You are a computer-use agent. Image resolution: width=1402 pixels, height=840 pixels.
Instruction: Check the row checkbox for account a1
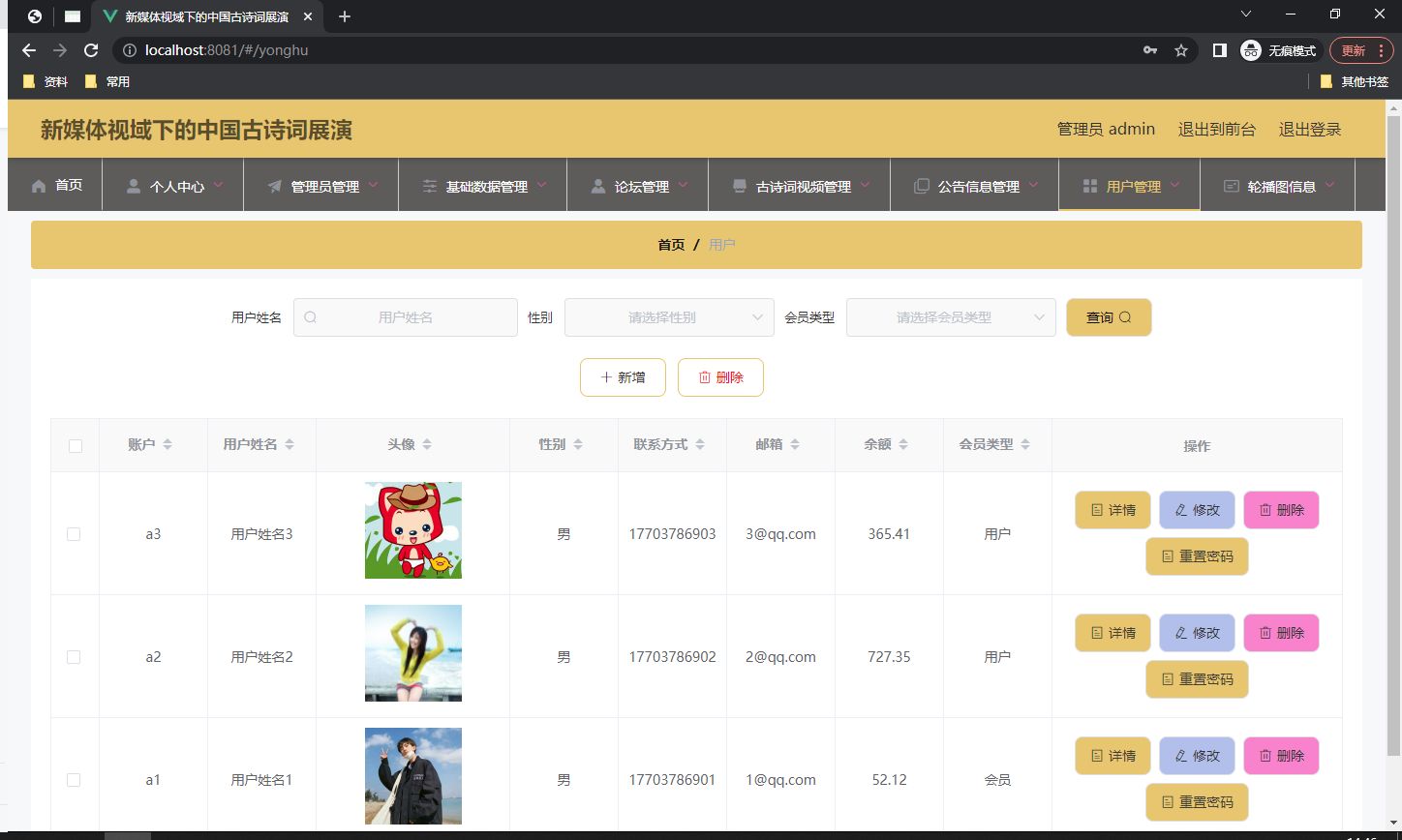[75, 779]
